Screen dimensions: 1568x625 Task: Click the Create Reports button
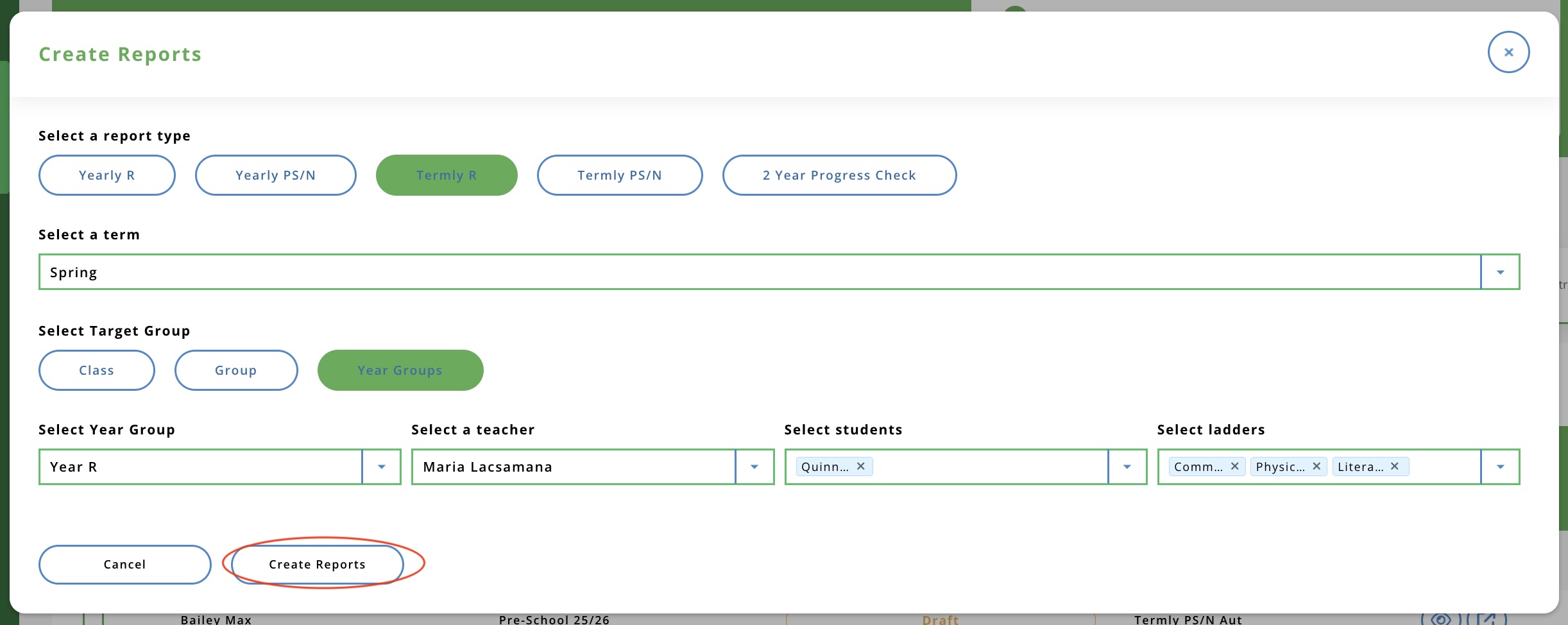click(x=317, y=564)
